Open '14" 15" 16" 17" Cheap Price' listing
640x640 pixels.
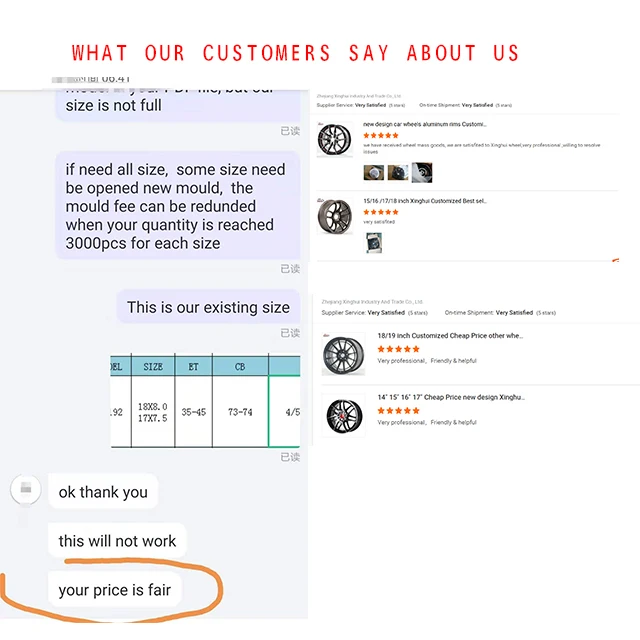[x=450, y=397]
